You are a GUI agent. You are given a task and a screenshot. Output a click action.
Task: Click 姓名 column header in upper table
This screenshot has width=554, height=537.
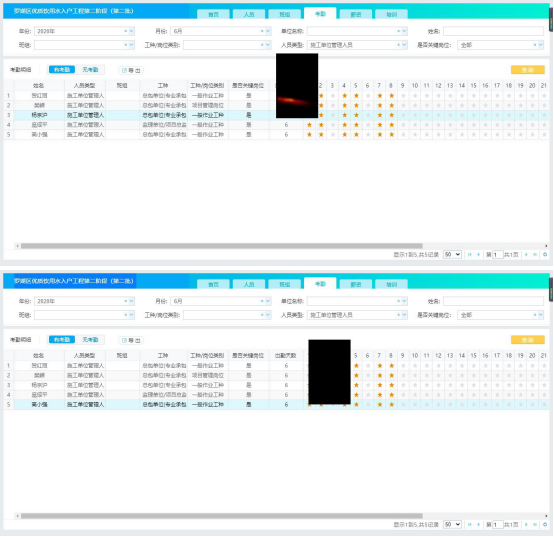point(39,85)
